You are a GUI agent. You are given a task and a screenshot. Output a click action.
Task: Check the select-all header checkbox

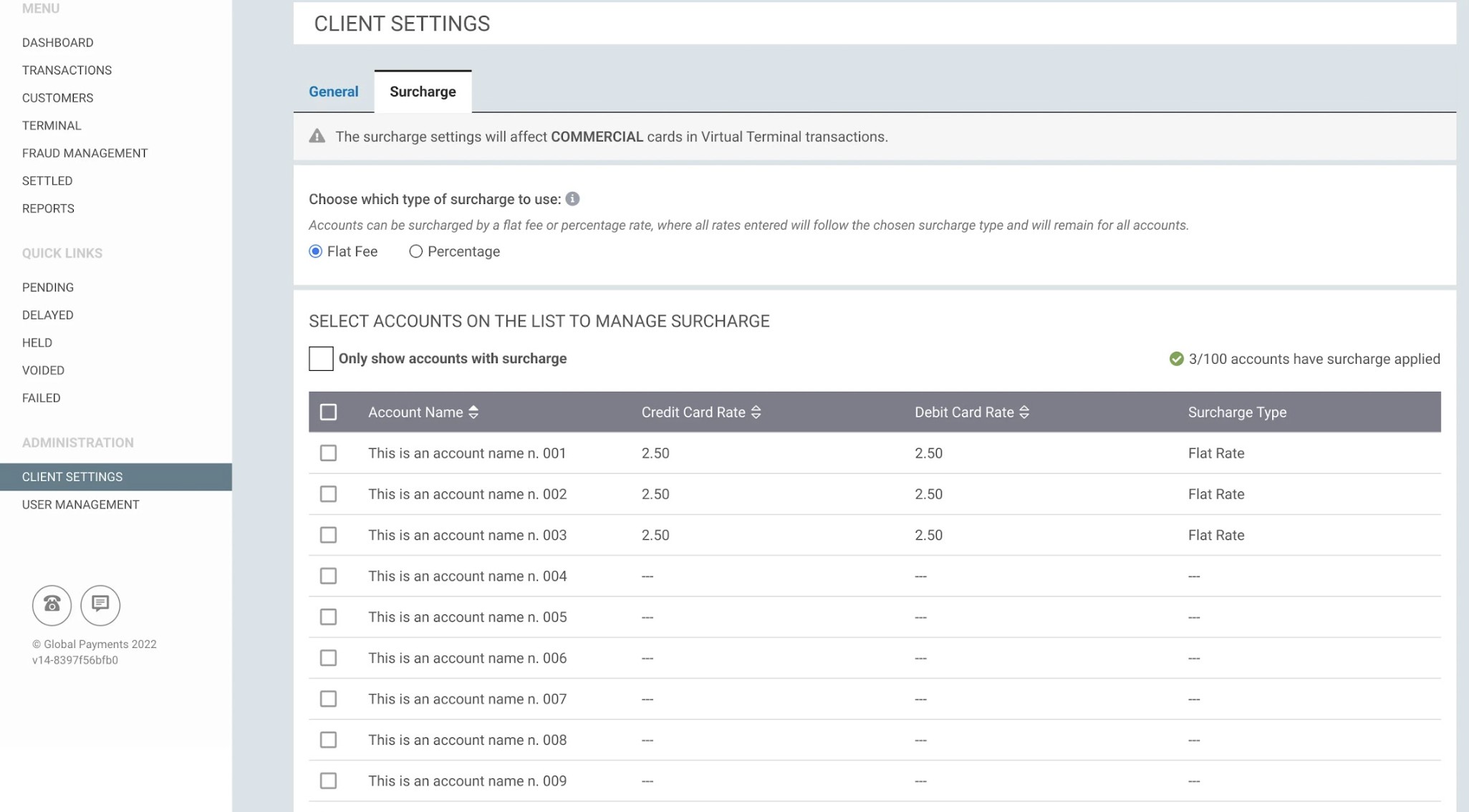328,412
